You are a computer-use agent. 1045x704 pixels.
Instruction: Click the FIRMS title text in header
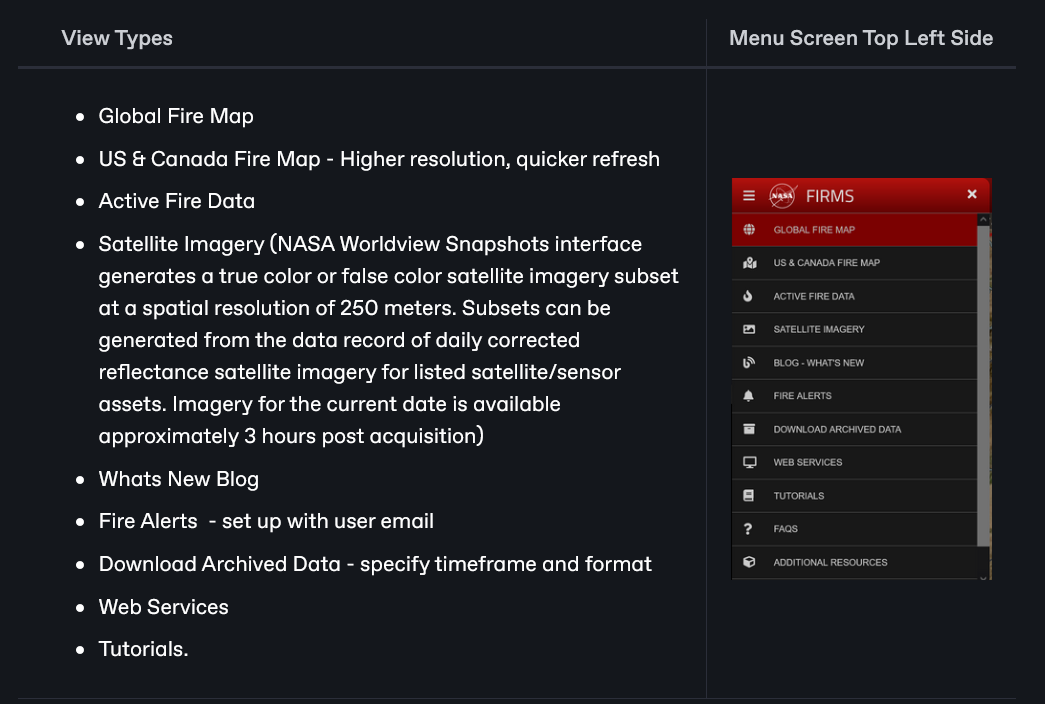[x=830, y=196]
